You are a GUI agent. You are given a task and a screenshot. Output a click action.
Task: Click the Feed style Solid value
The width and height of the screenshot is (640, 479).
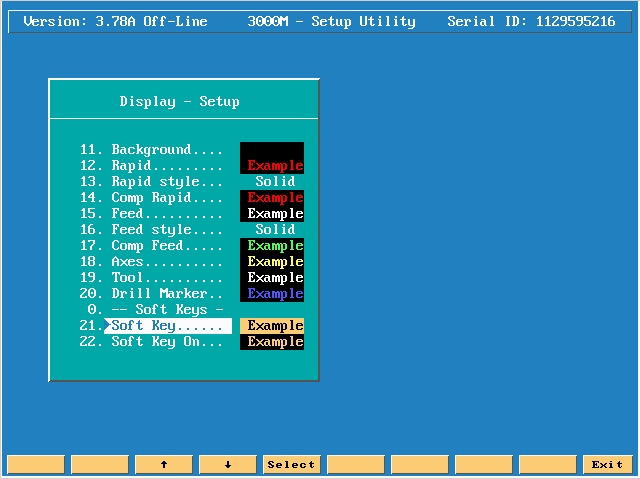pyautogui.click(x=275, y=229)
